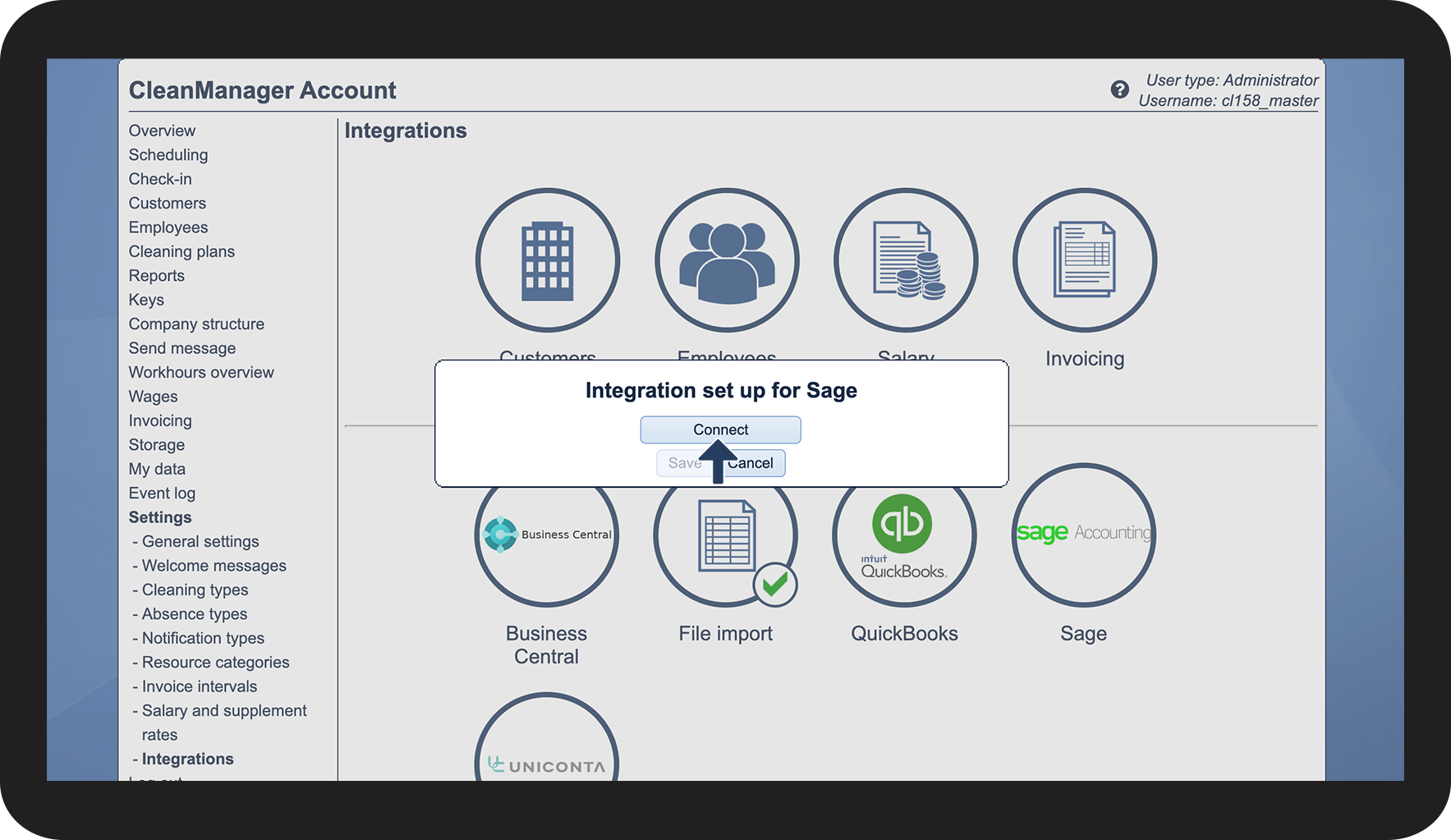Go to Absence types under Settings
1451x840 pixels.
pyautogui.click(x=195, y=614)
